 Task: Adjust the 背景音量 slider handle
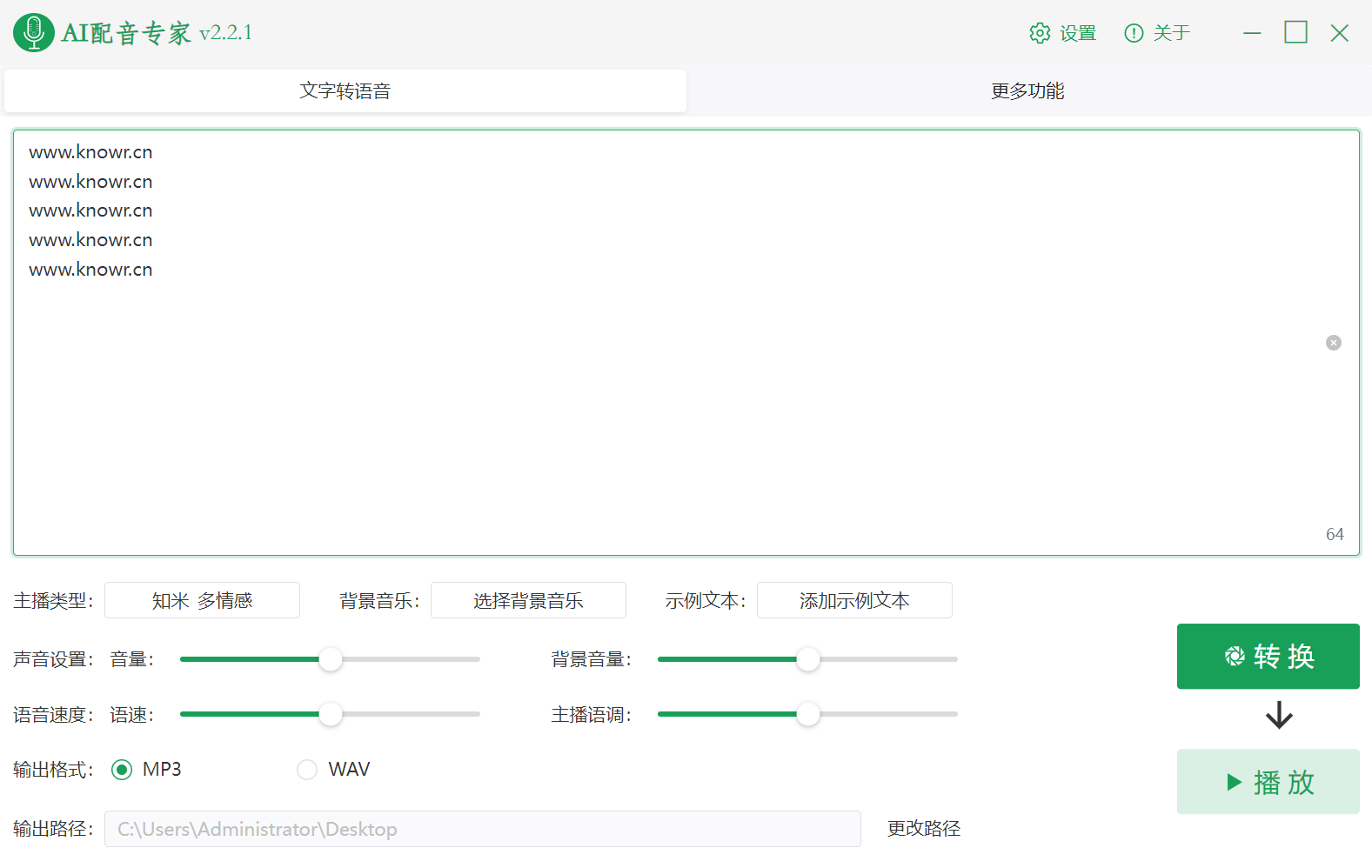[808, 659]
